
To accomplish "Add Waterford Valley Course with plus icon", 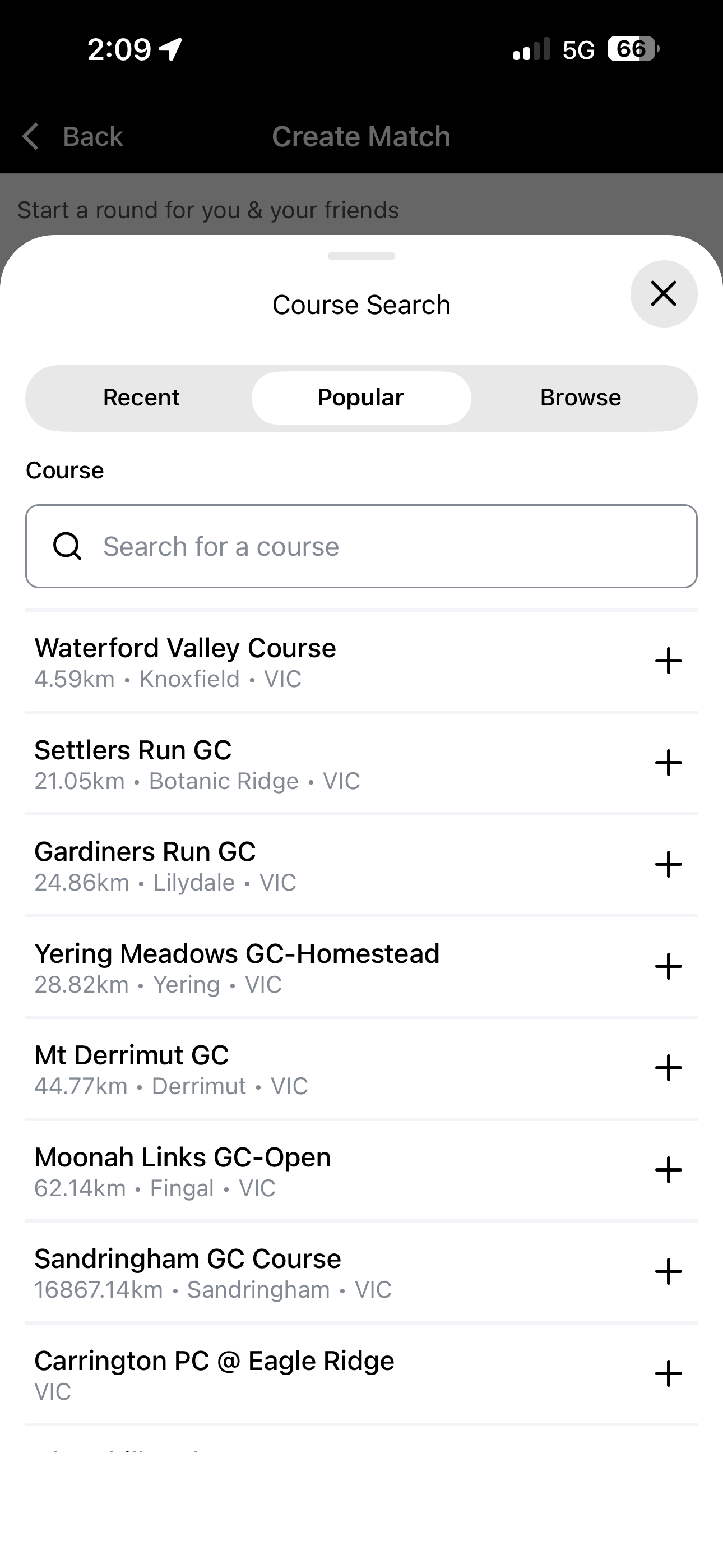I will [x=668, y=661].
